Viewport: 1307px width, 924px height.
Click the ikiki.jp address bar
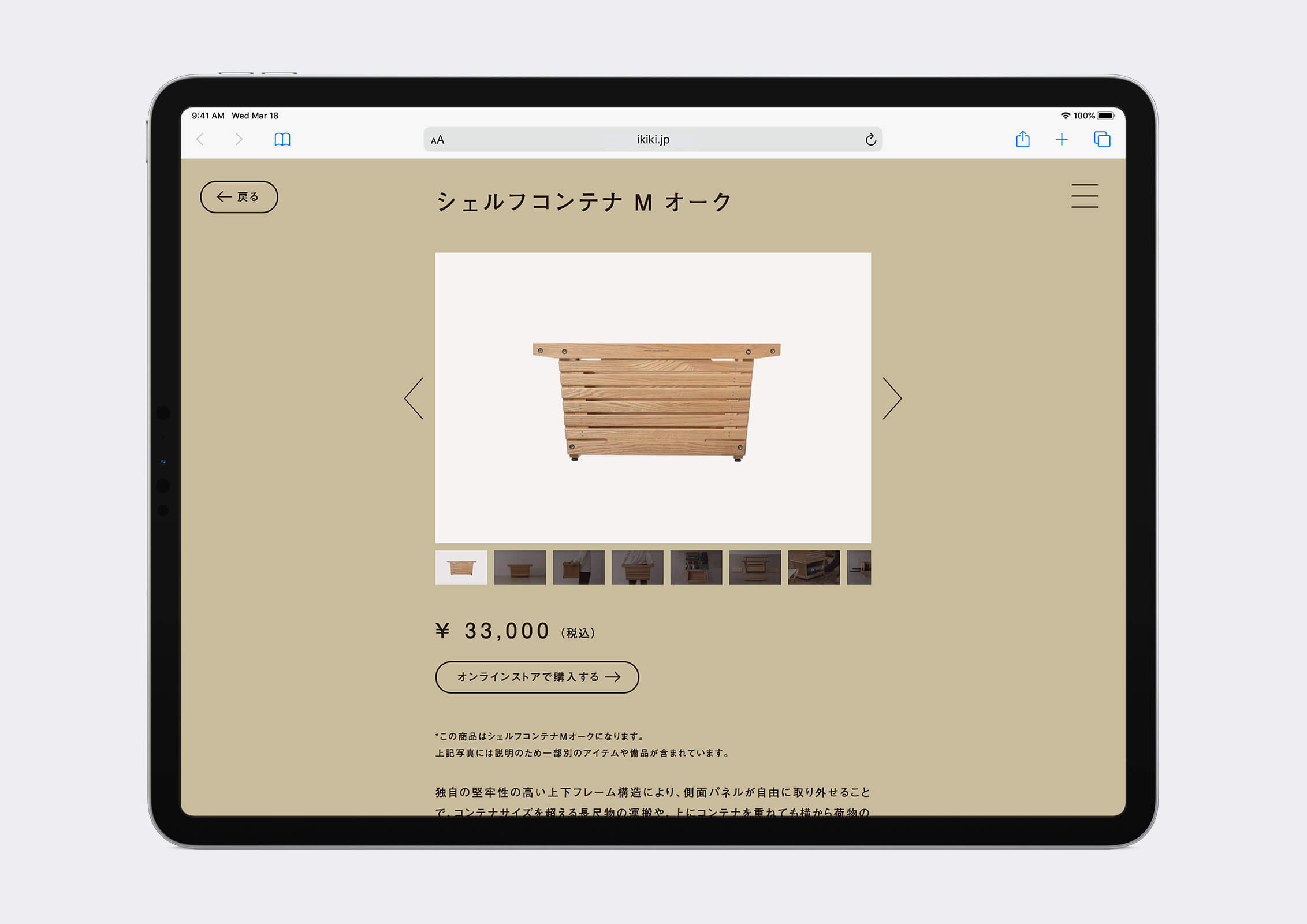653,140
